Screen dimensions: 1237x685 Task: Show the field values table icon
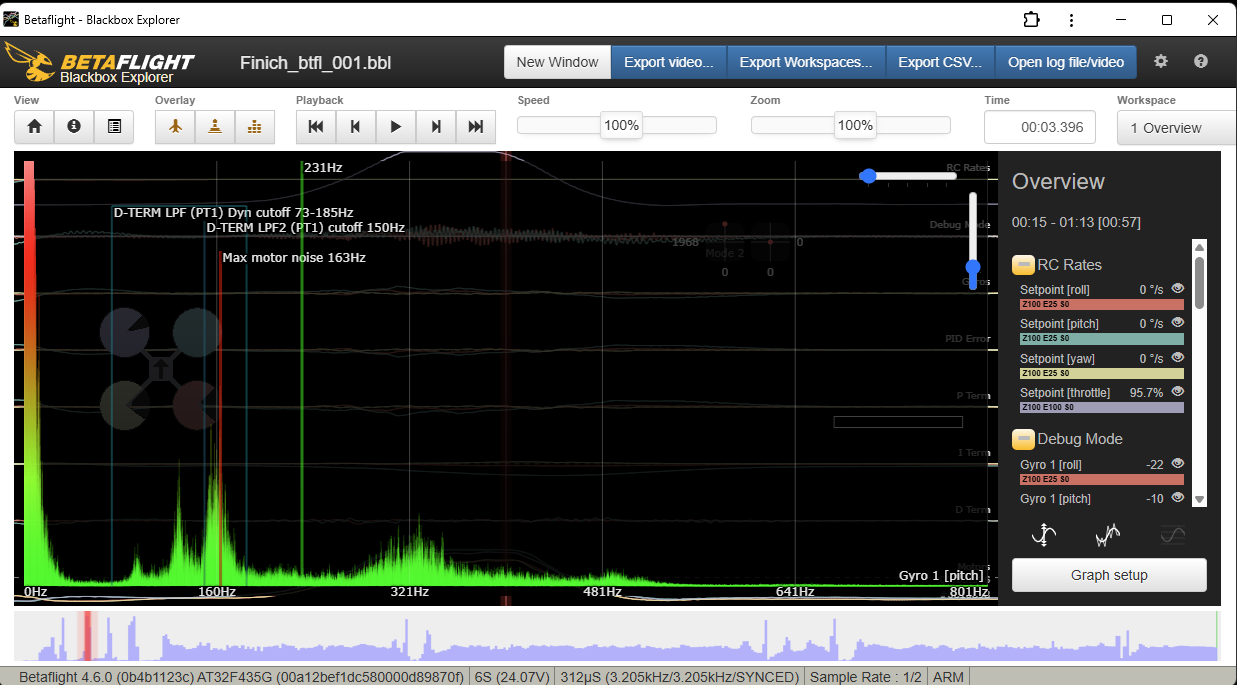click(114, 127)
